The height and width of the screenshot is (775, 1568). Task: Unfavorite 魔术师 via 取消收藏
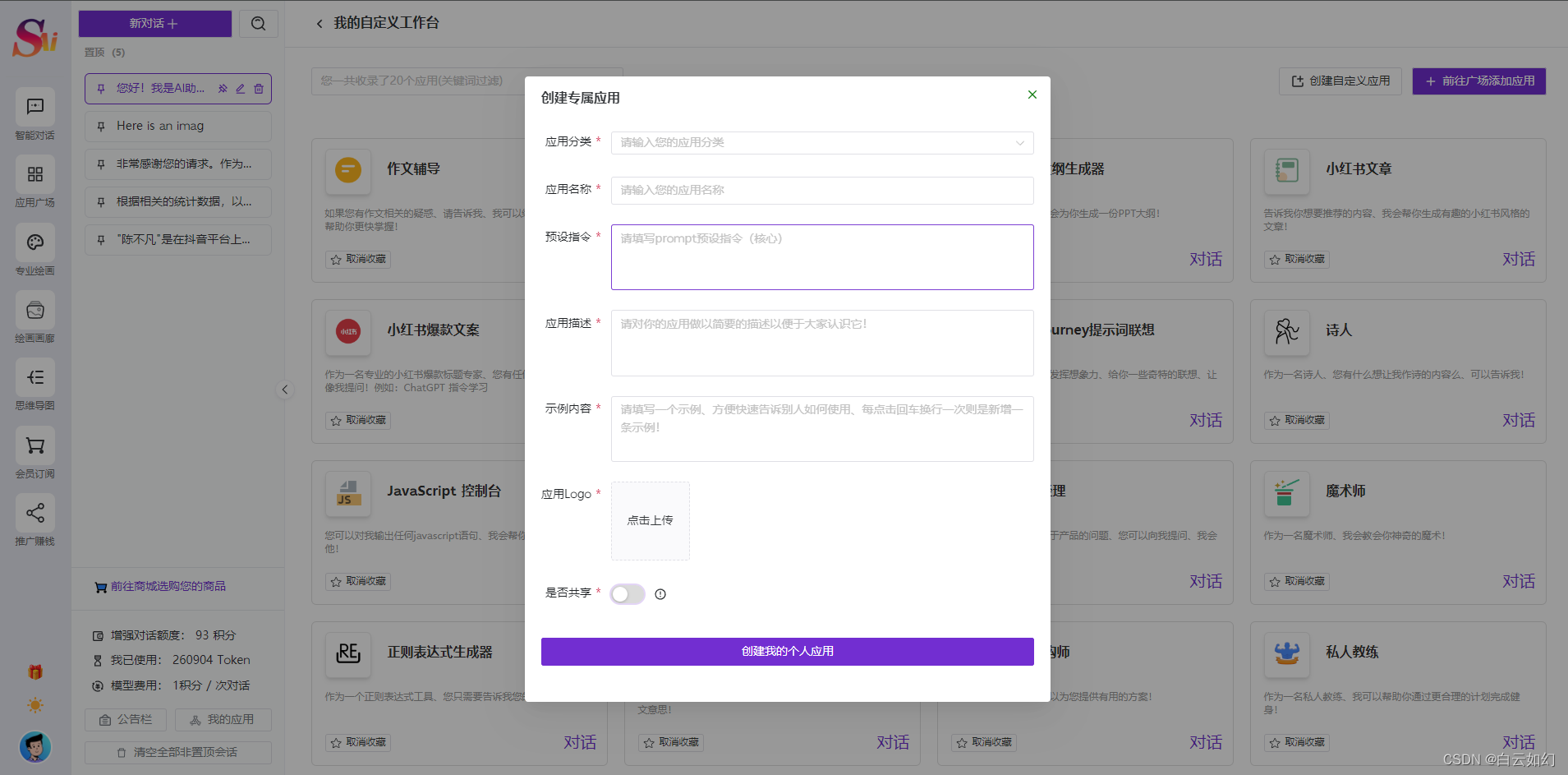click(1297, 581)
